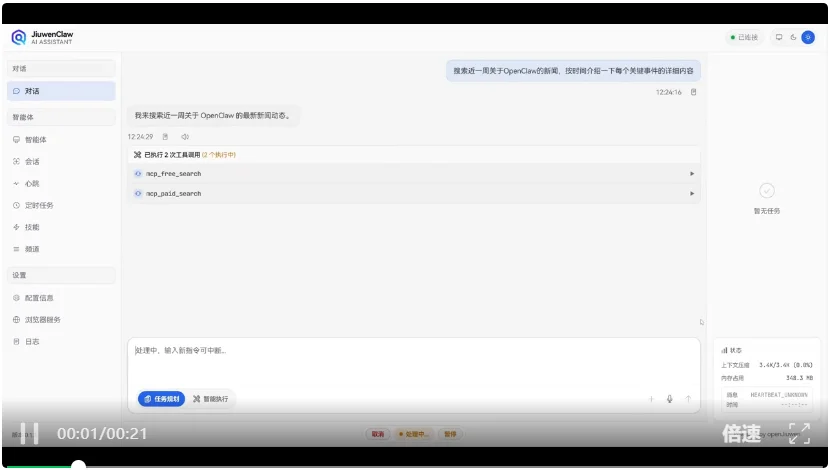This screenshot has width=830, height=470.
Task: Open 浏览器服务 in the sidebar
Action: [x=42, y=320]
